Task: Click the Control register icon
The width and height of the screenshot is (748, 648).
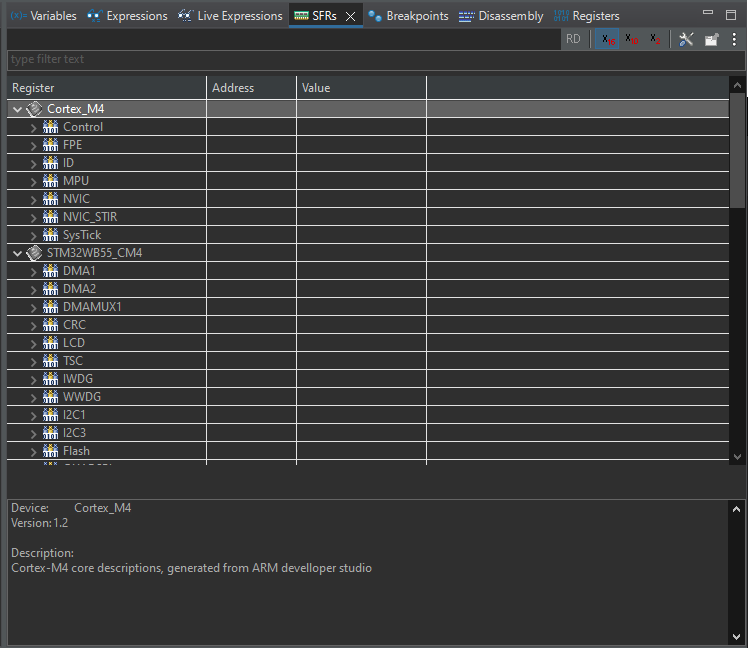Action: 51,126
